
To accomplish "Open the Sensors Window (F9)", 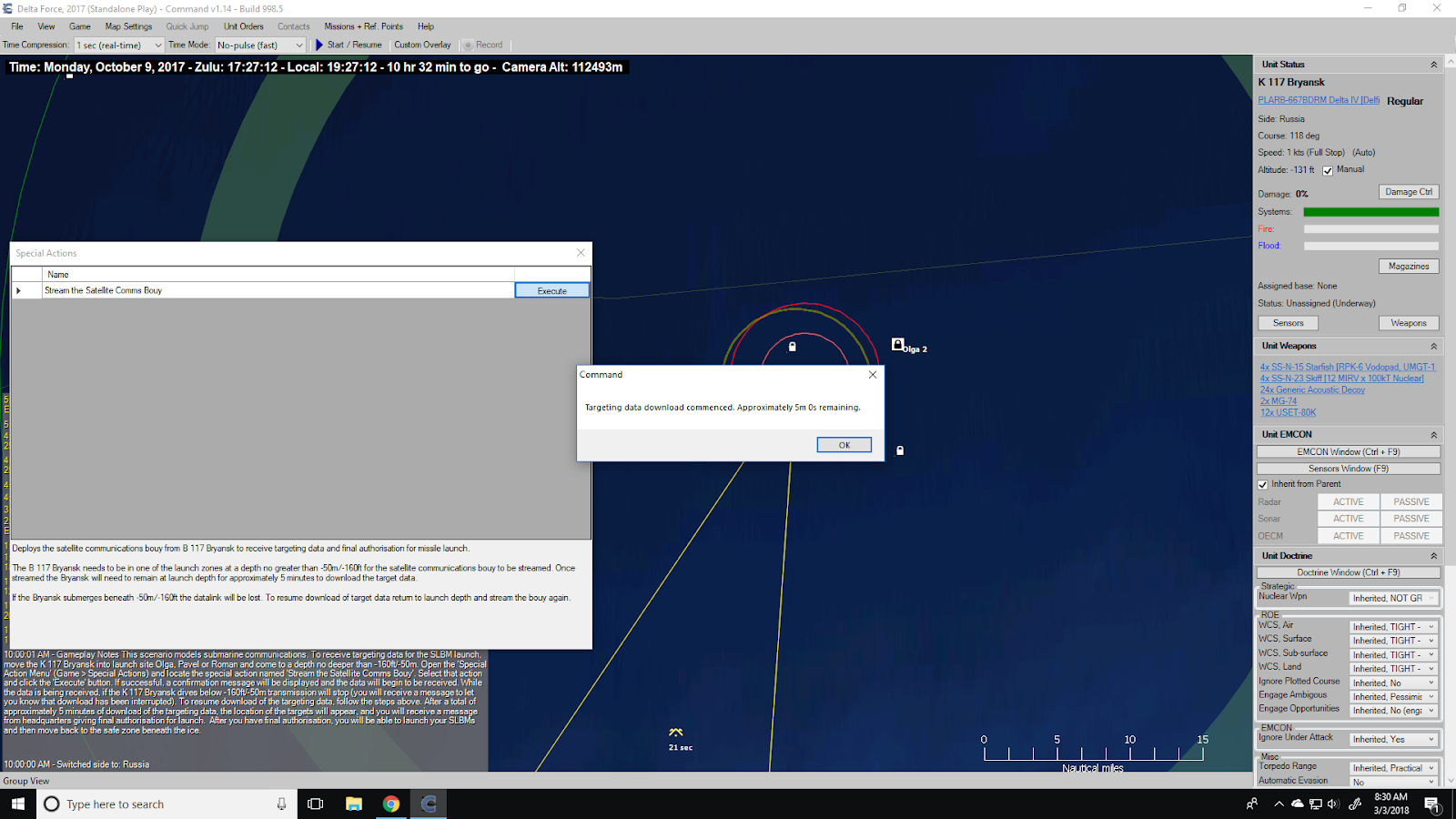I will 1349,469.
